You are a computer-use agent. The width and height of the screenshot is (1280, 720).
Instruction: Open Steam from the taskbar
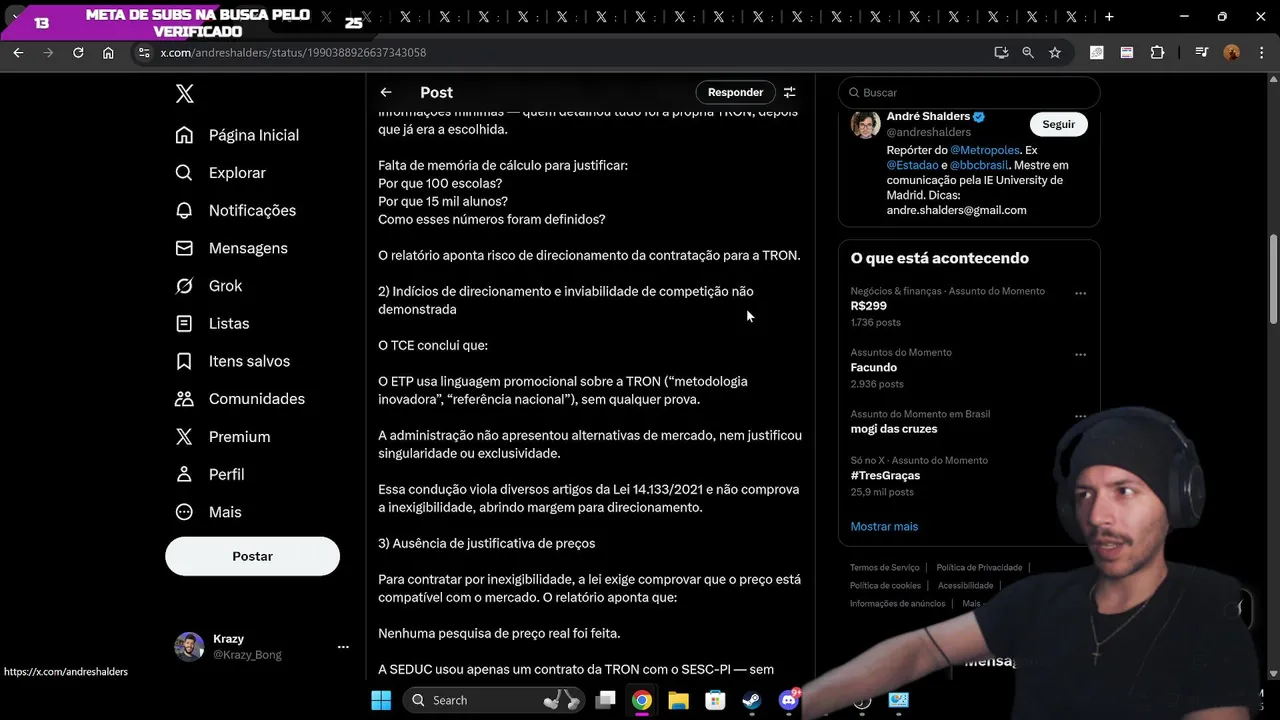(751, 700)
